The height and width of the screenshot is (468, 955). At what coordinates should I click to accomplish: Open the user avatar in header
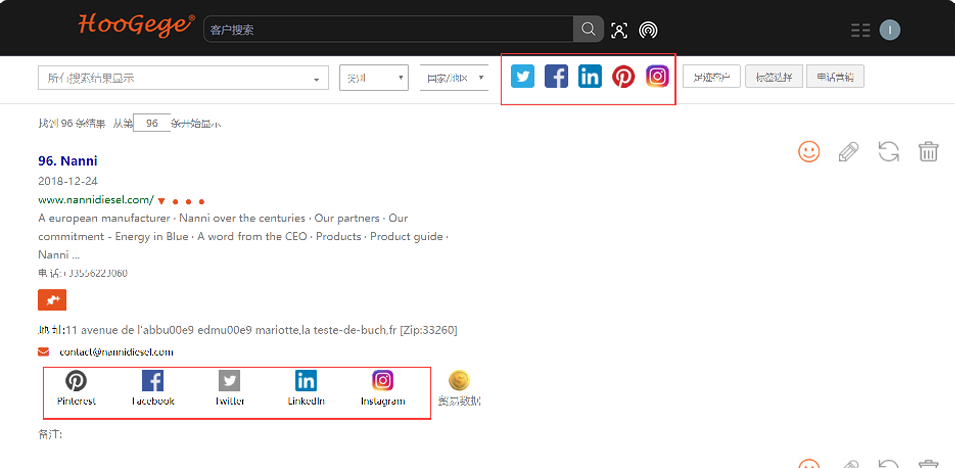890,30
